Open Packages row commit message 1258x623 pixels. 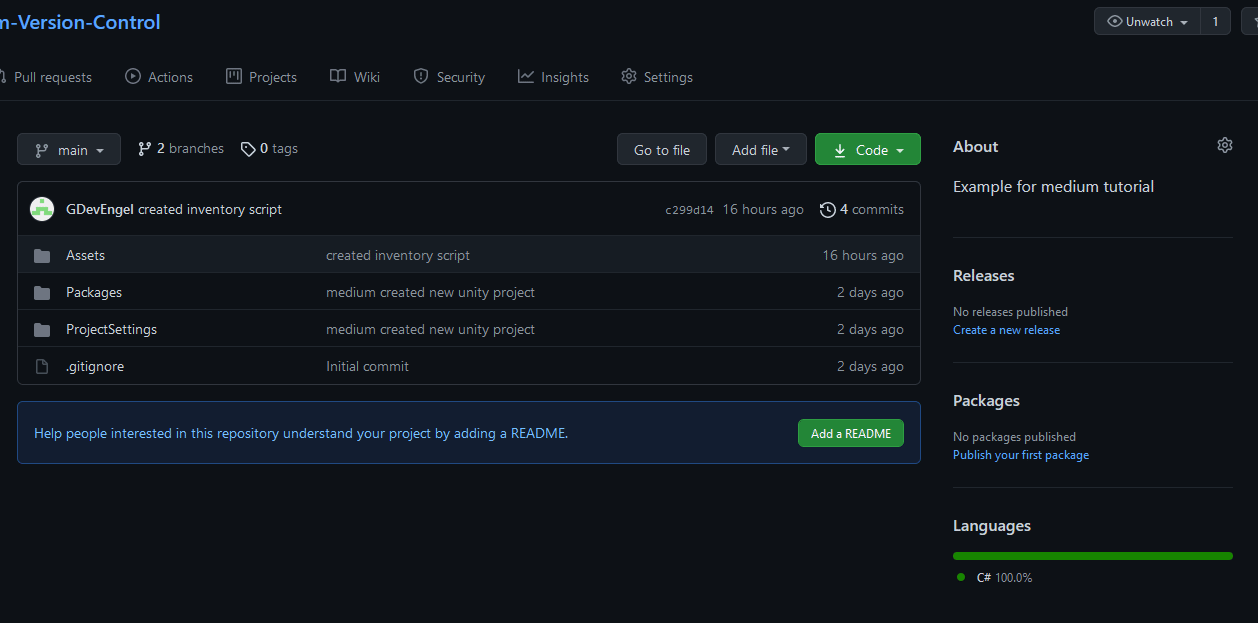pyautogui.click(x=430, y=293)
